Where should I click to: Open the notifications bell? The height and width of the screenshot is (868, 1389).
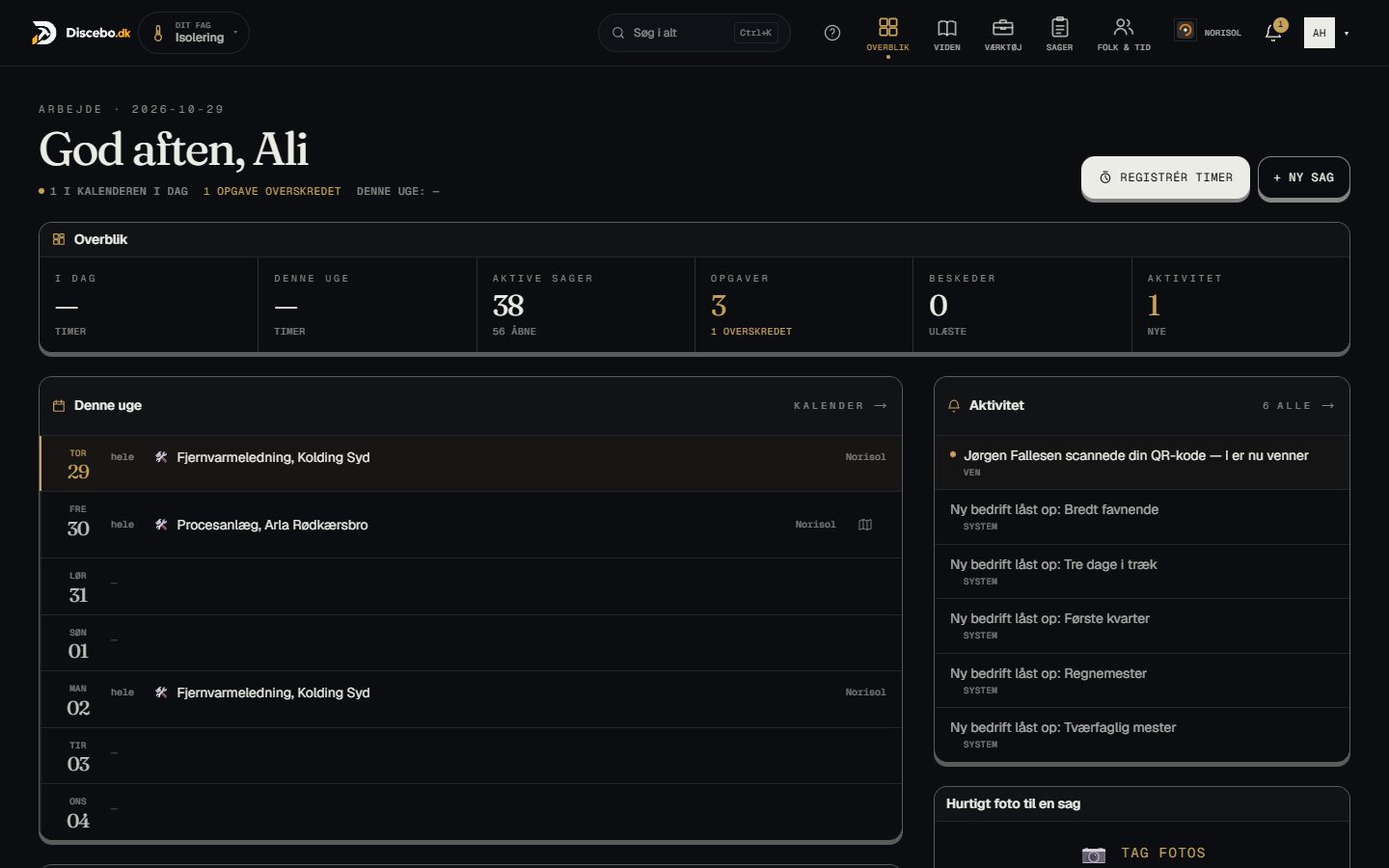(x=1273, y=33)
